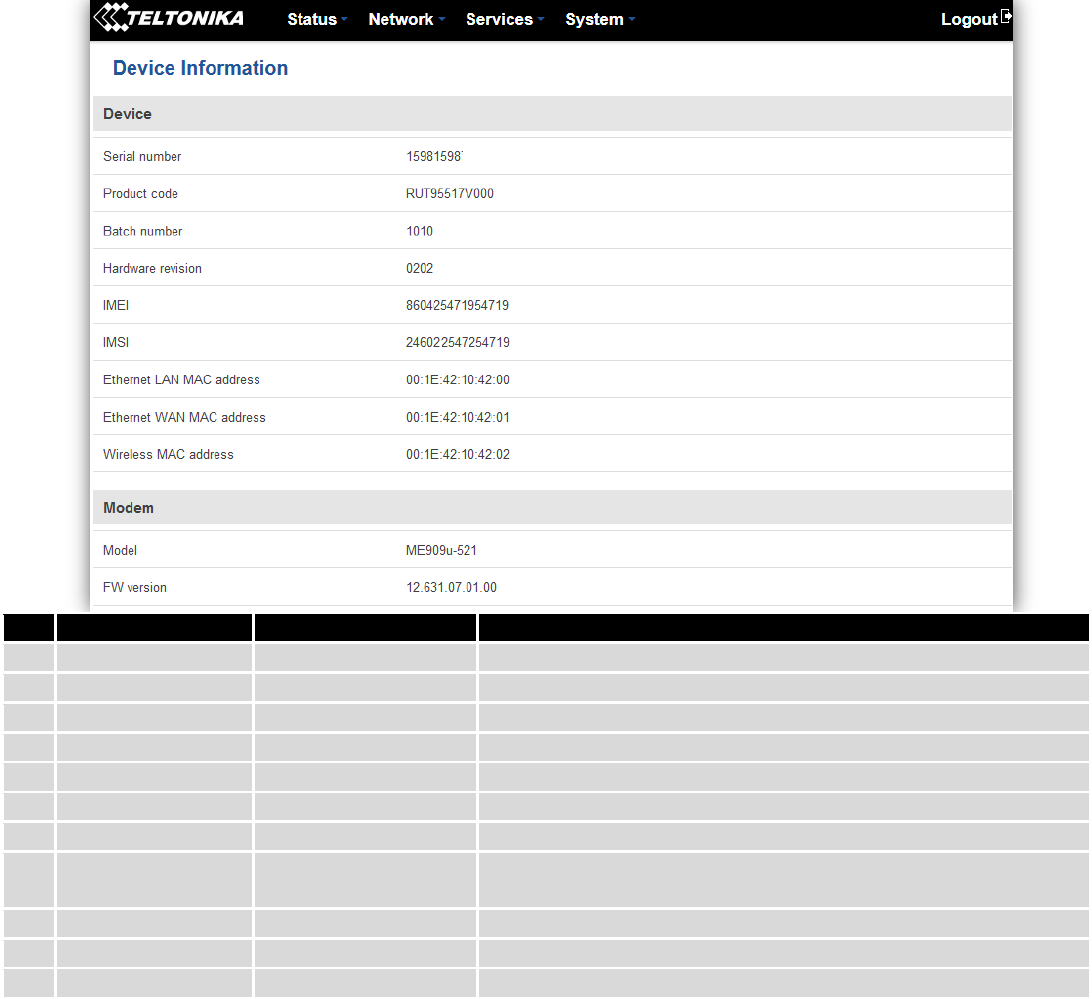Click the Ethernet WAN MAC address label

[184, 417]
